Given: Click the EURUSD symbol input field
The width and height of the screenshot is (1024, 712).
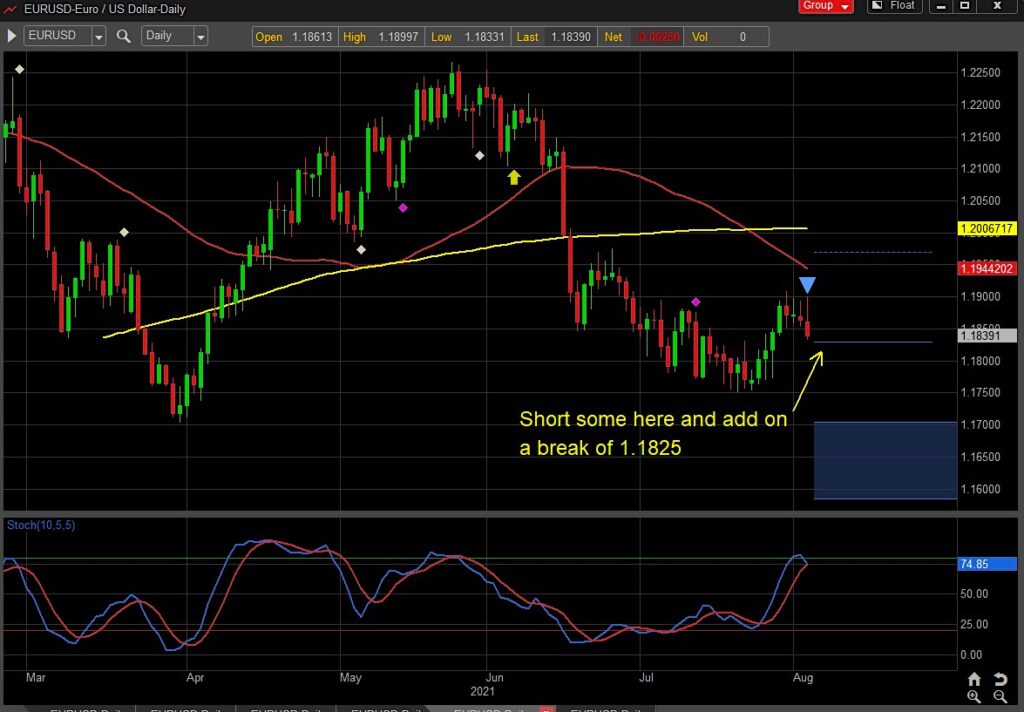Looking at the screenshot, I should [x=58, y=36].
